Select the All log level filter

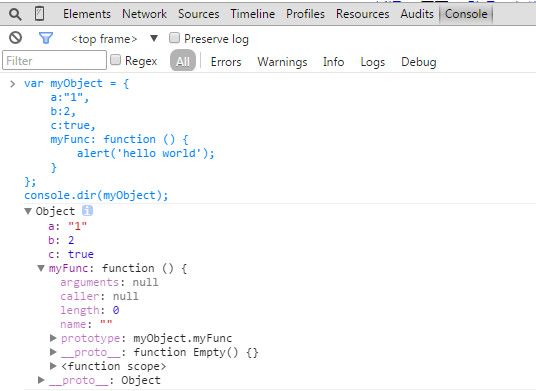183,61
